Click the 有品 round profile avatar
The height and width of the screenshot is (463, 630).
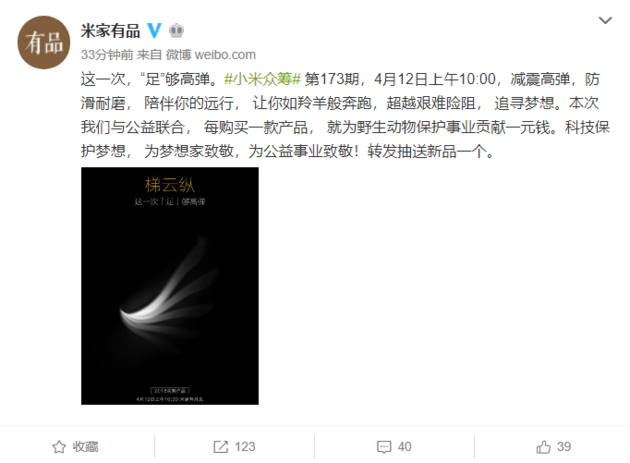44,42
